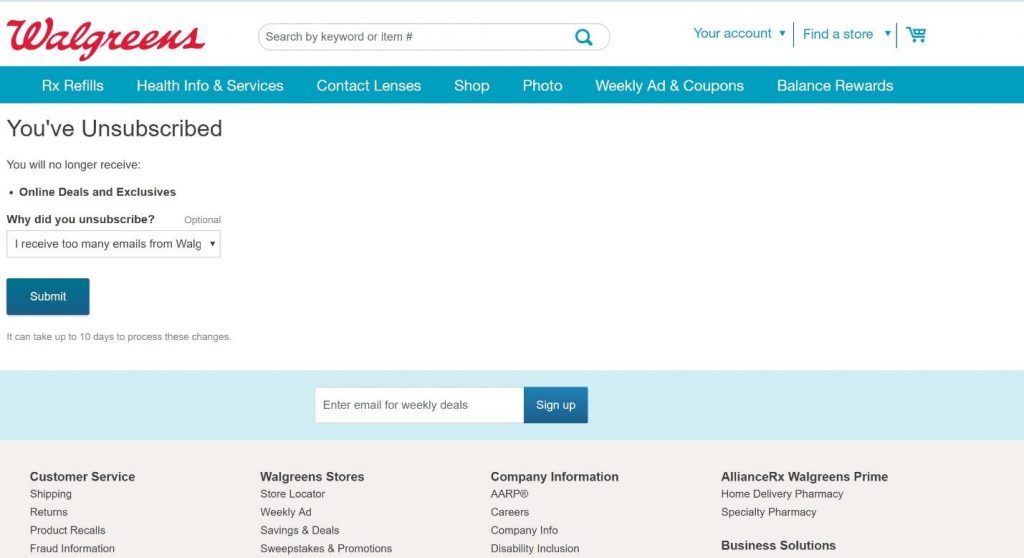Open Sweepstakes & Promotions link
Screen dimensions: 1024x558
(x=326, y=549)
